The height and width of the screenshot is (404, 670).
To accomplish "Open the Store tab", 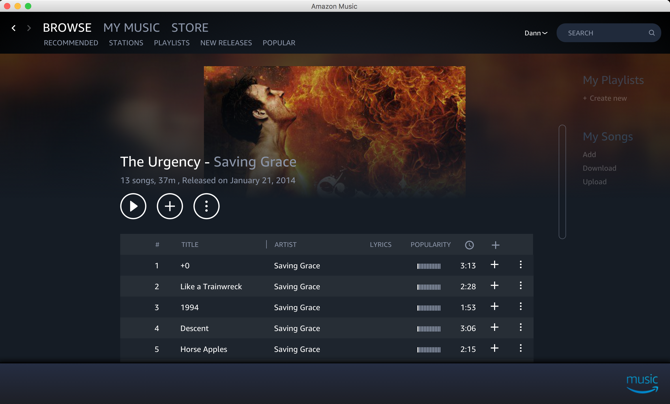I will coord(190,28).
